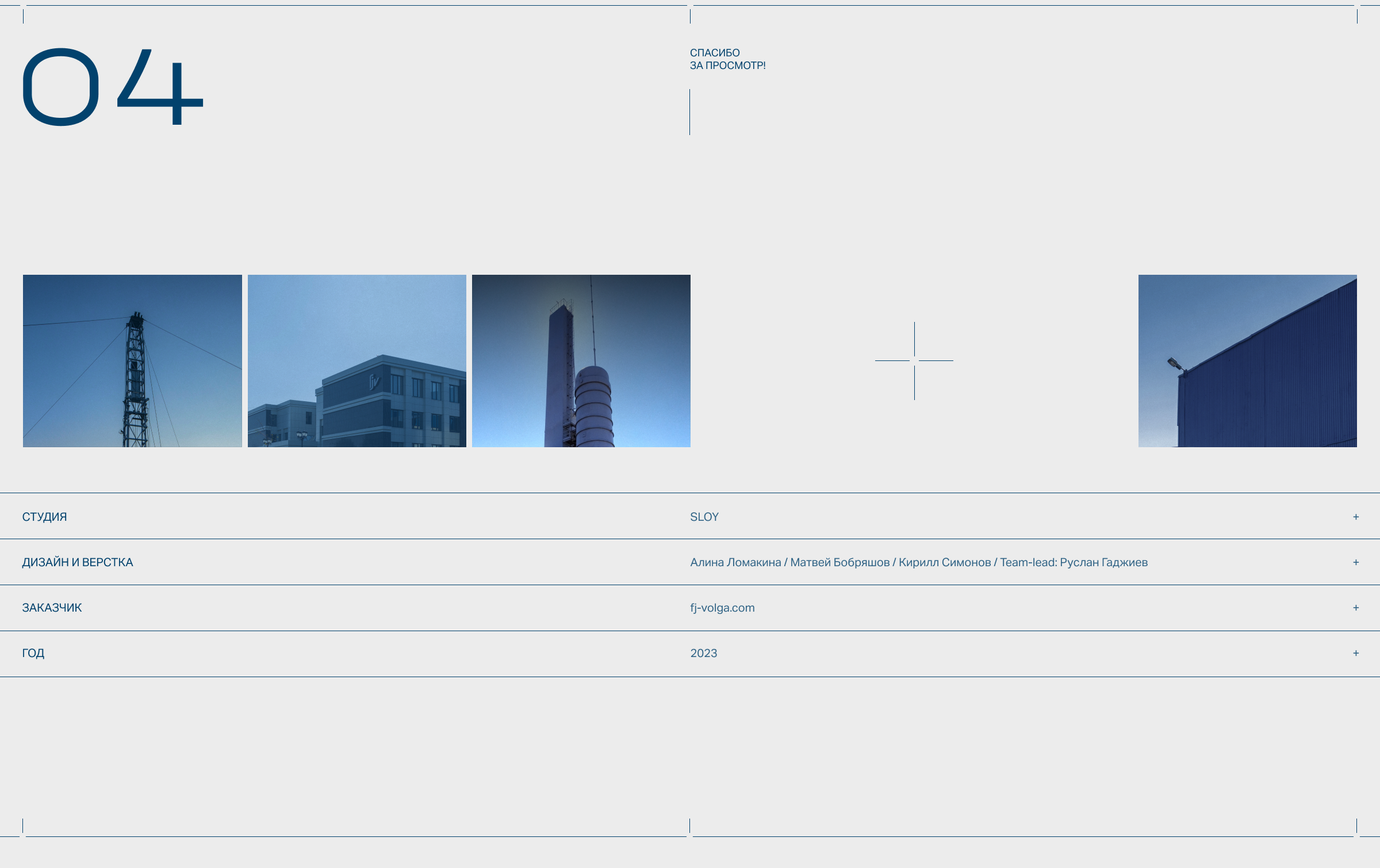This screenshot has height=868, width=1380.
Task: Click the large 04 section number
Action: [x=113, y=86]
